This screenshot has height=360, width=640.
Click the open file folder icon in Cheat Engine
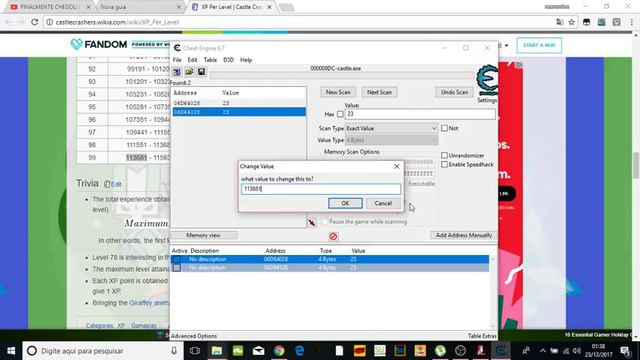point(189,72)
